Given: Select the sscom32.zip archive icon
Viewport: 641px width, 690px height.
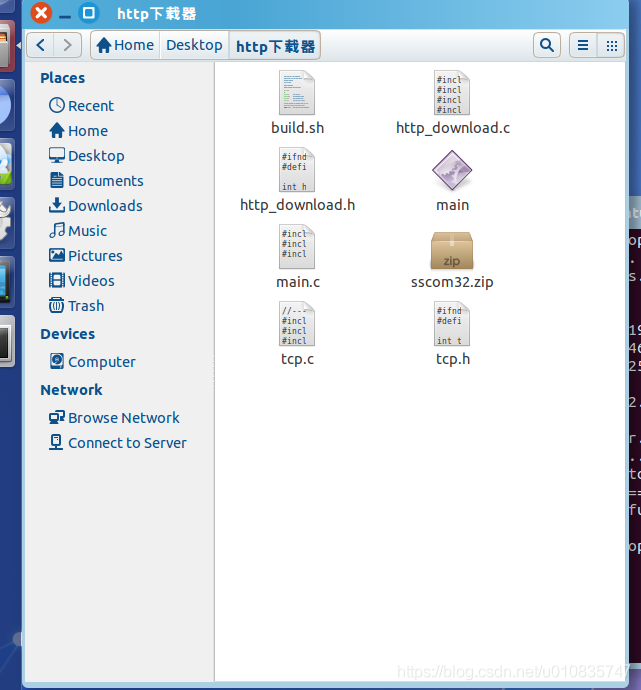Looking at the screenshot, I should (452, 250).
